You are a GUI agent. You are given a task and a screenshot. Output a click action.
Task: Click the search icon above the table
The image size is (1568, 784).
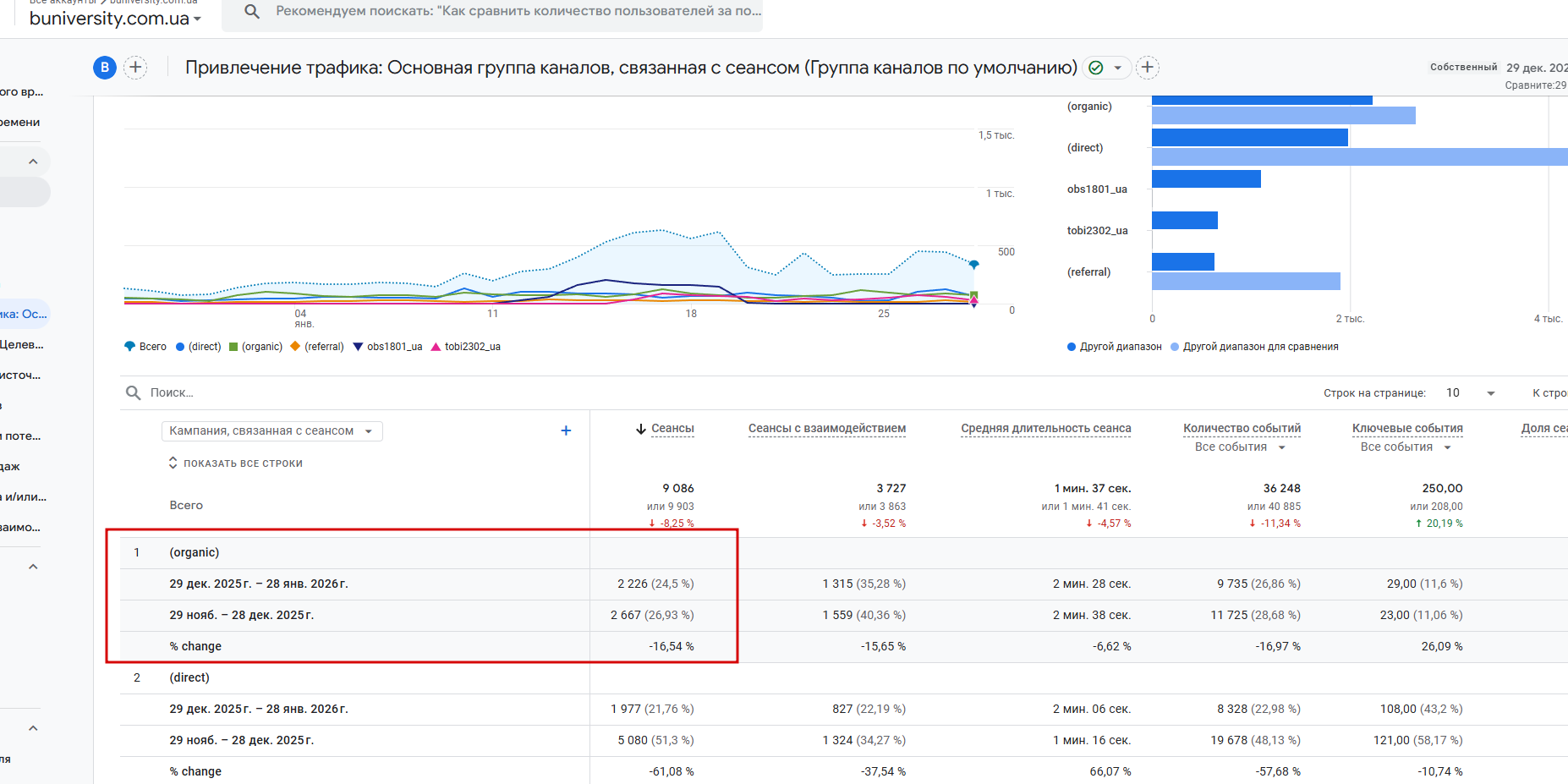(134, 392)
